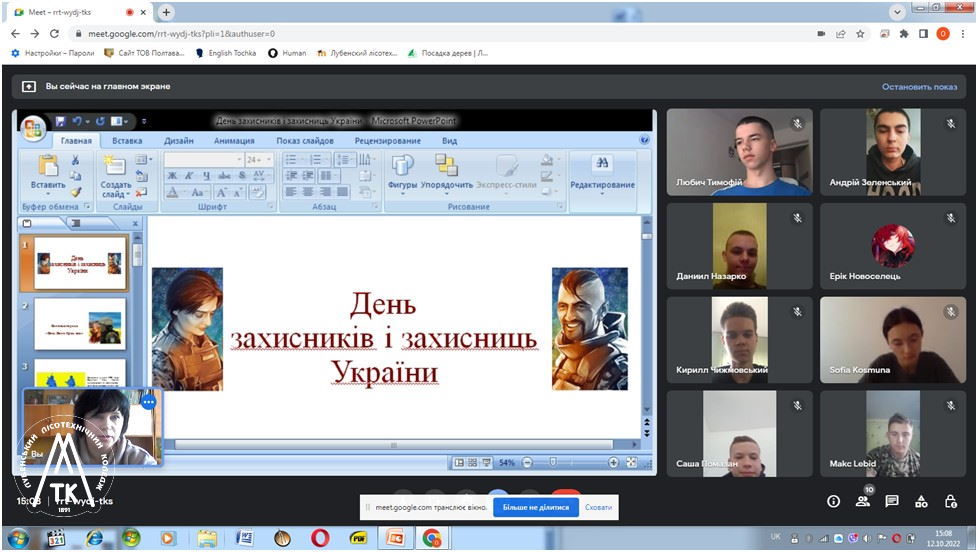The width and height of the screenshot is (978, 552).
Task: Expand Рисование drawing dialog launcher
Action: [559, 206]
